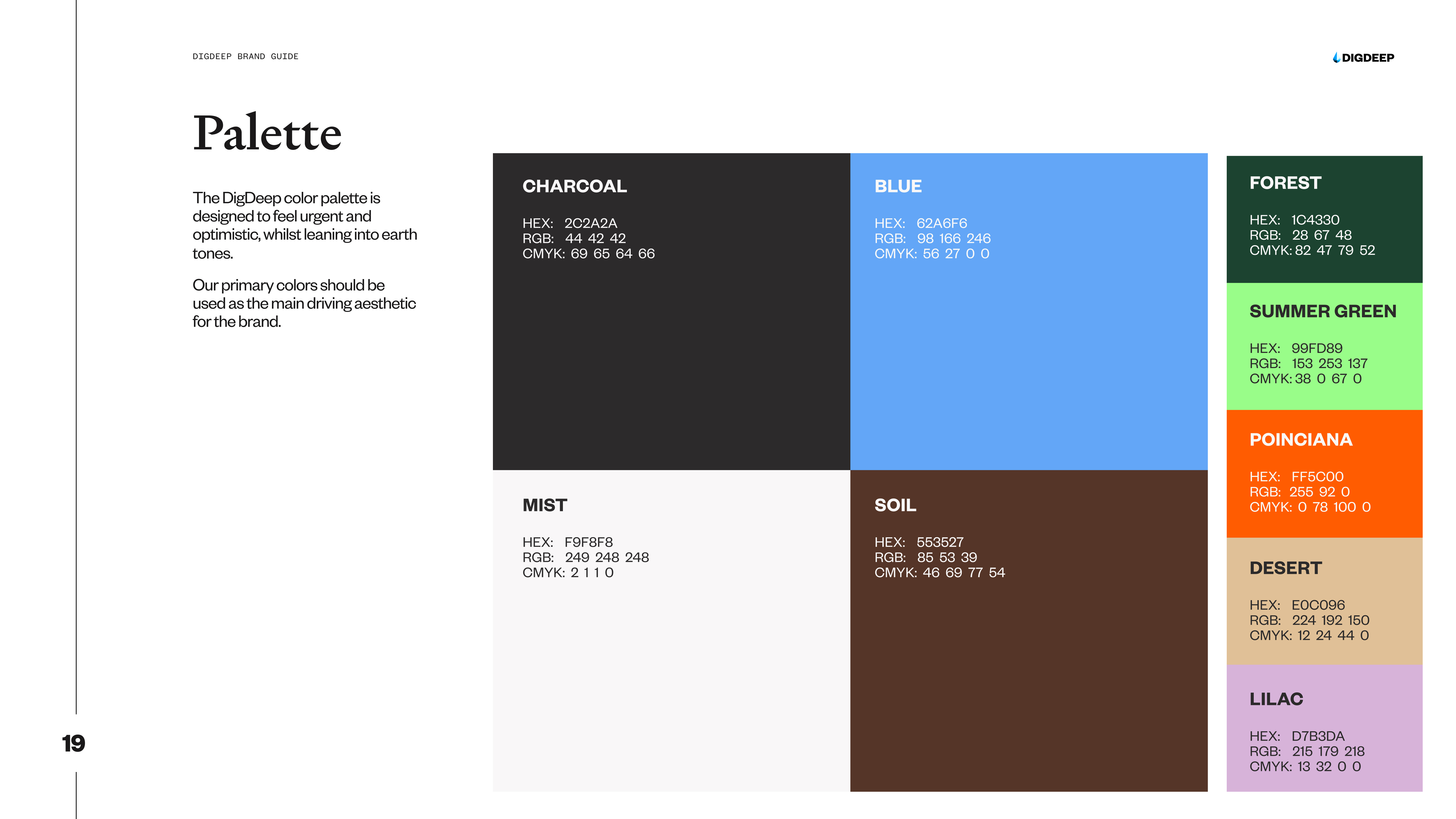Click the CMYK value 46 69 77 54
1456x819 pixels.
964,573
